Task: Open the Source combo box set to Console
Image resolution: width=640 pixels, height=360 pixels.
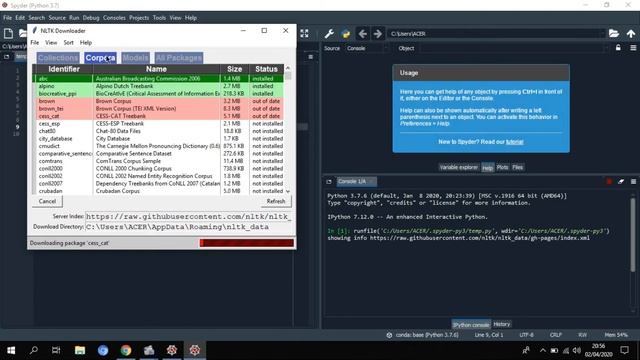Action: point(367,48)
